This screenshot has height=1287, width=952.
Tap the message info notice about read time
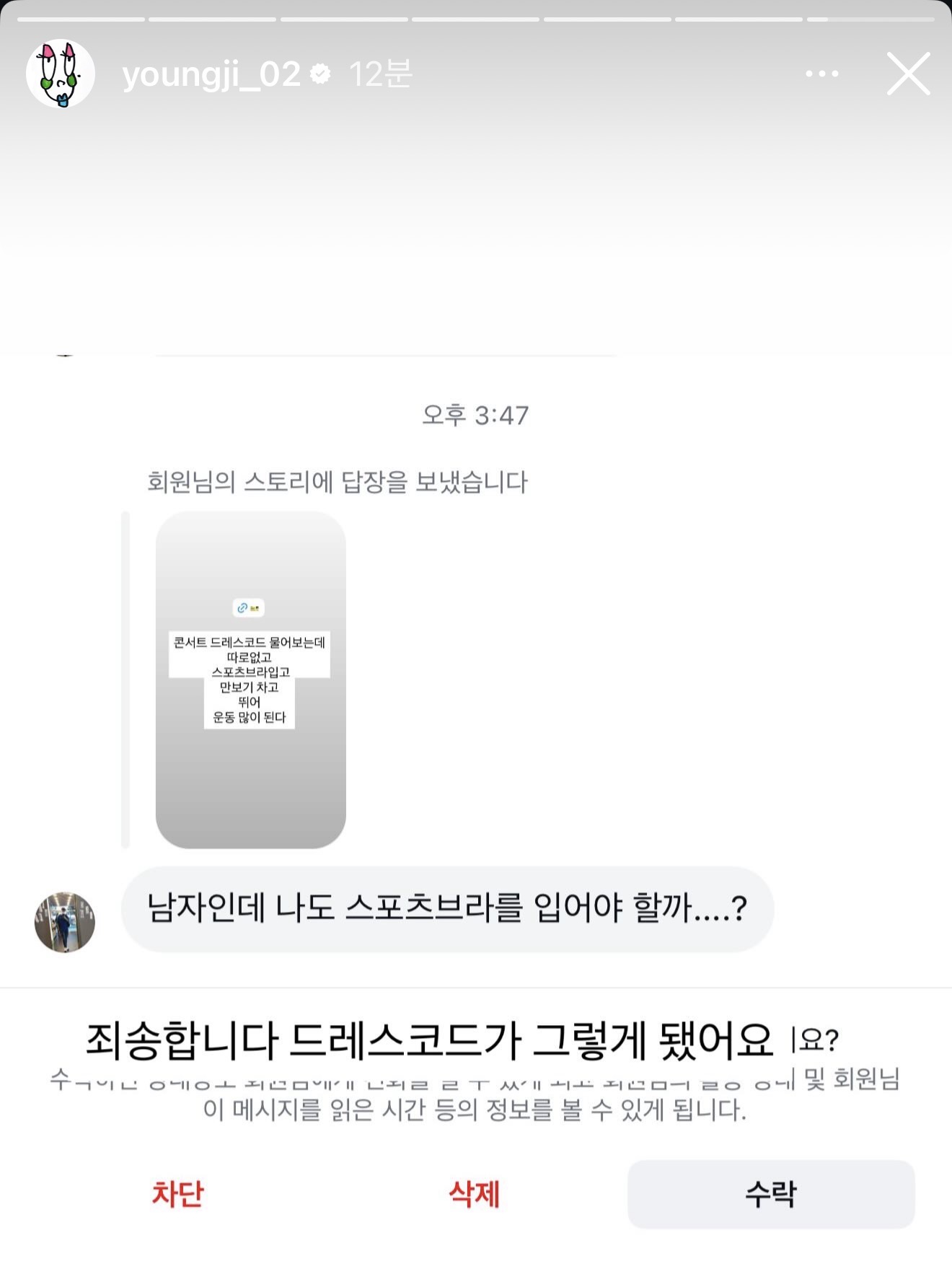tap(475, 1095)
